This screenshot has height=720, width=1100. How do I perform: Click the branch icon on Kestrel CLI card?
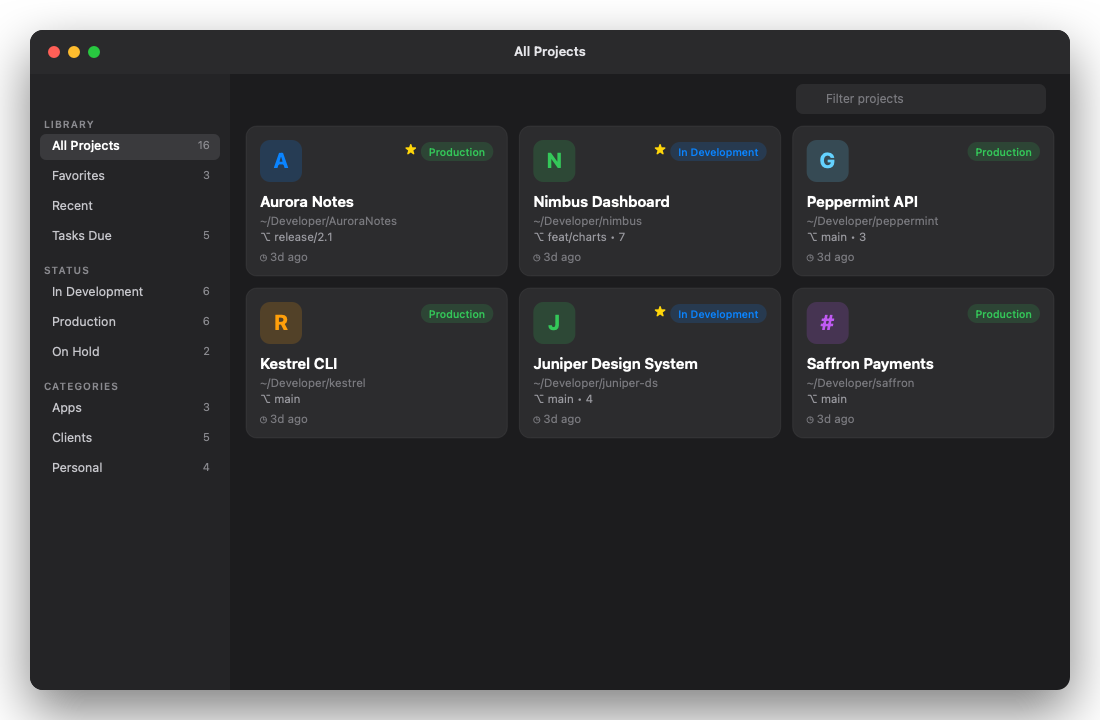[x=265, y=399]
